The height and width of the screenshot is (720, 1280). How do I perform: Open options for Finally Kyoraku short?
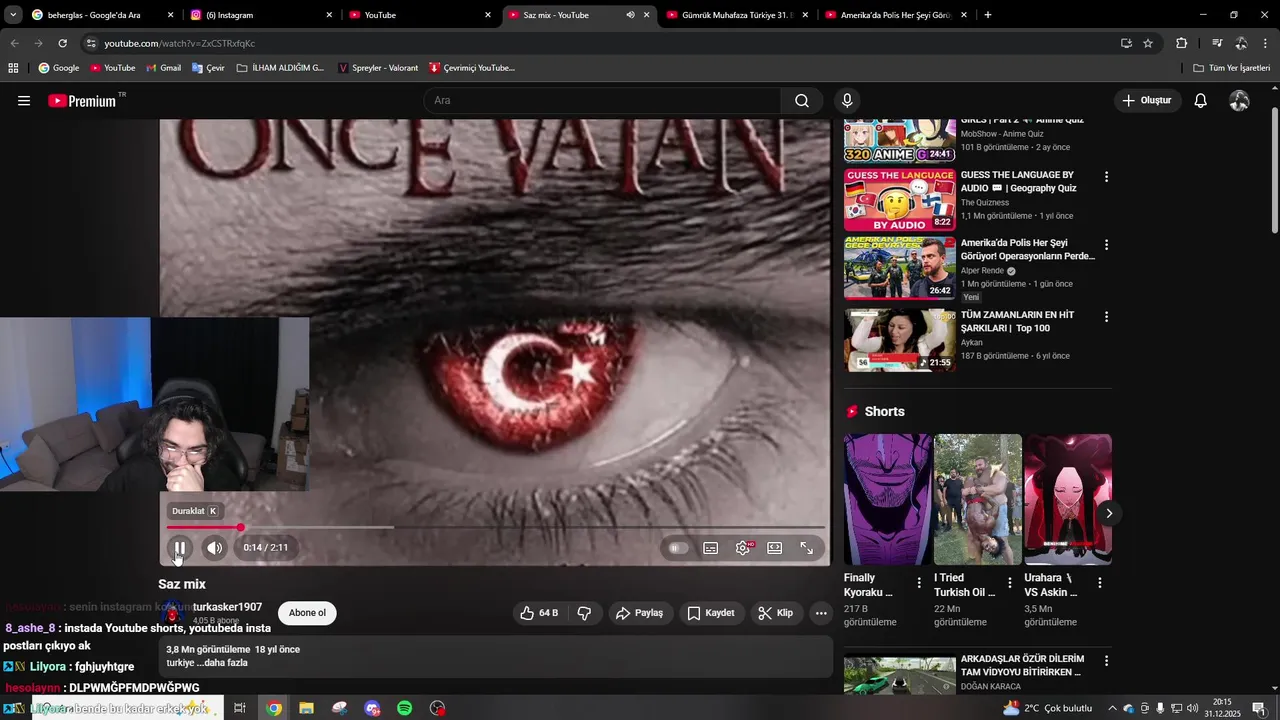(919, 582)
